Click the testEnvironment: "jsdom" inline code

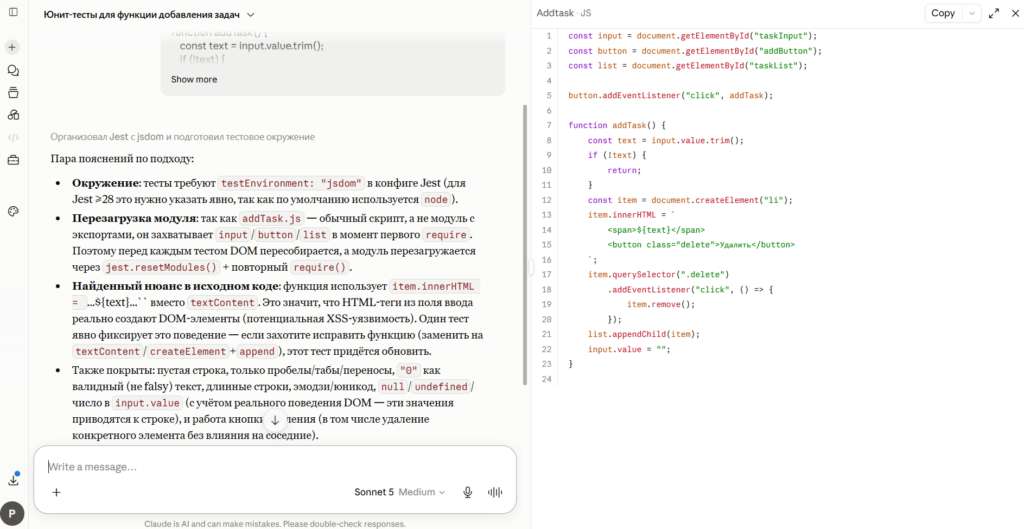[291, 183]
